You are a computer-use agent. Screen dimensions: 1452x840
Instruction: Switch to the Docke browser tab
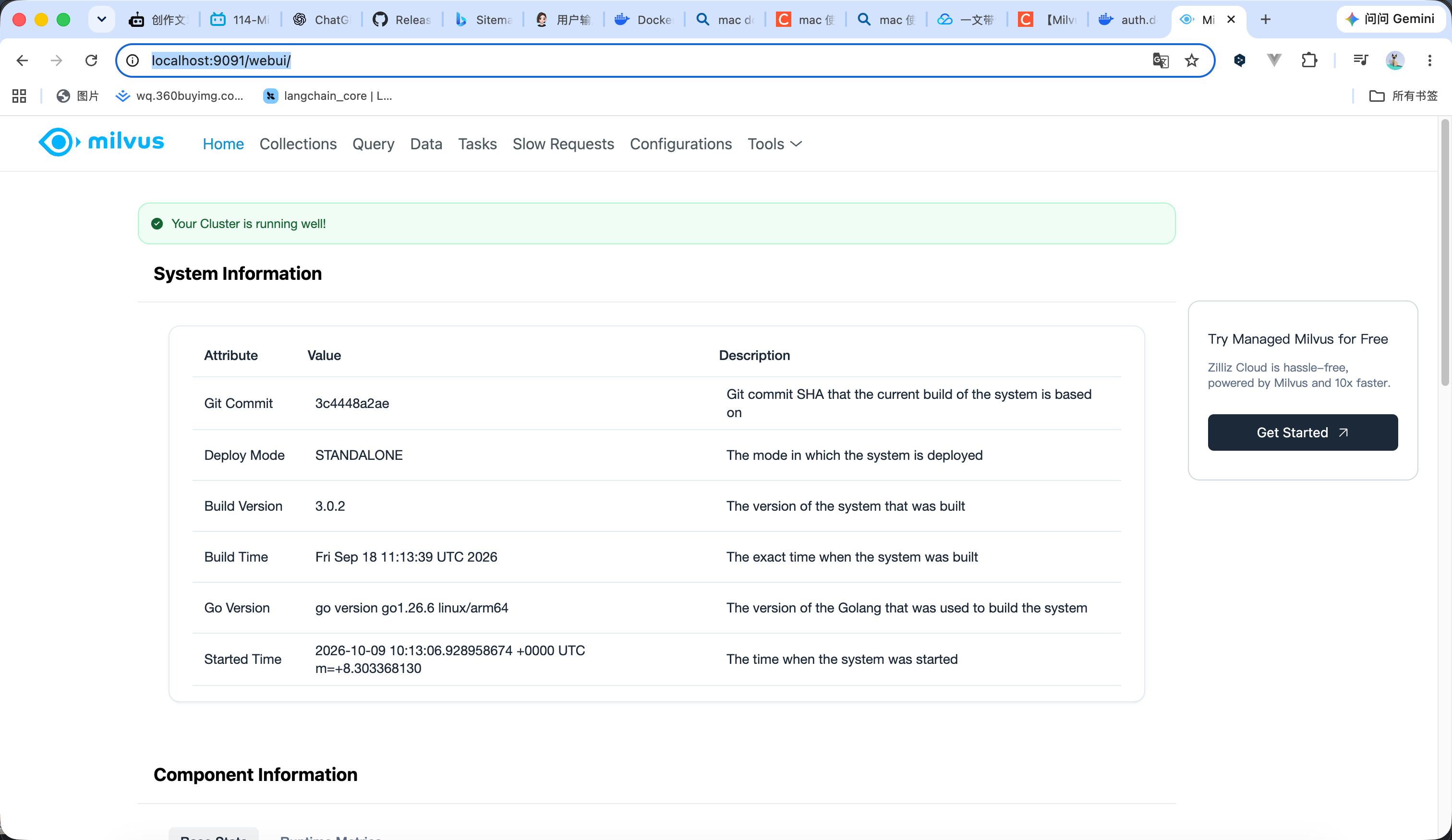point(645,20)
